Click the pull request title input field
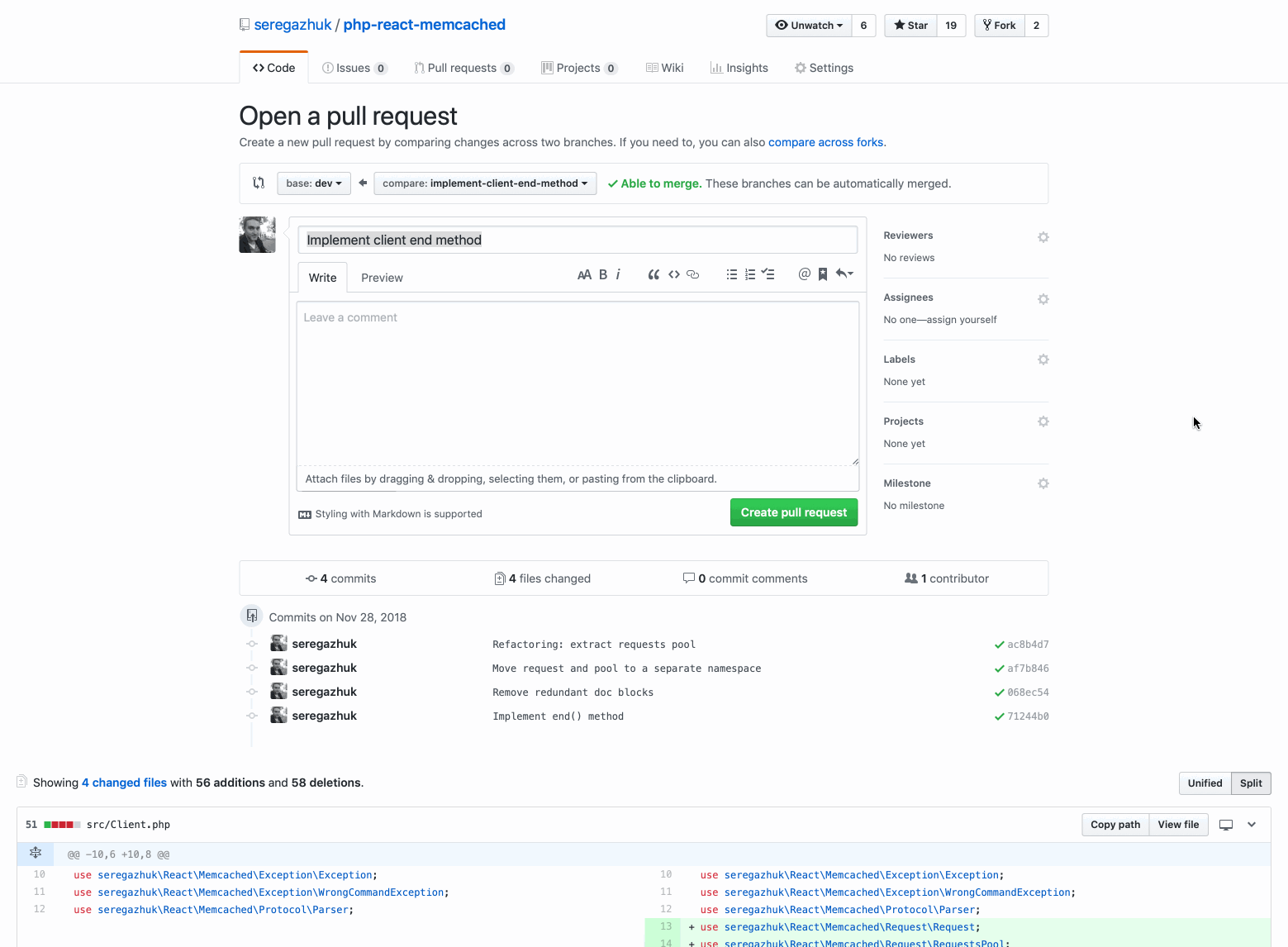Image resolution: width=1288 pixels, height=947 pixels. pos(577,240)
